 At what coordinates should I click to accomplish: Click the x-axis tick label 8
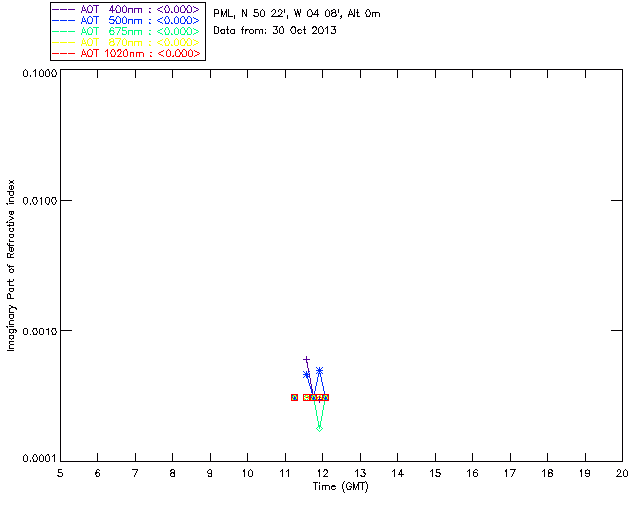[x=173, y=473]
